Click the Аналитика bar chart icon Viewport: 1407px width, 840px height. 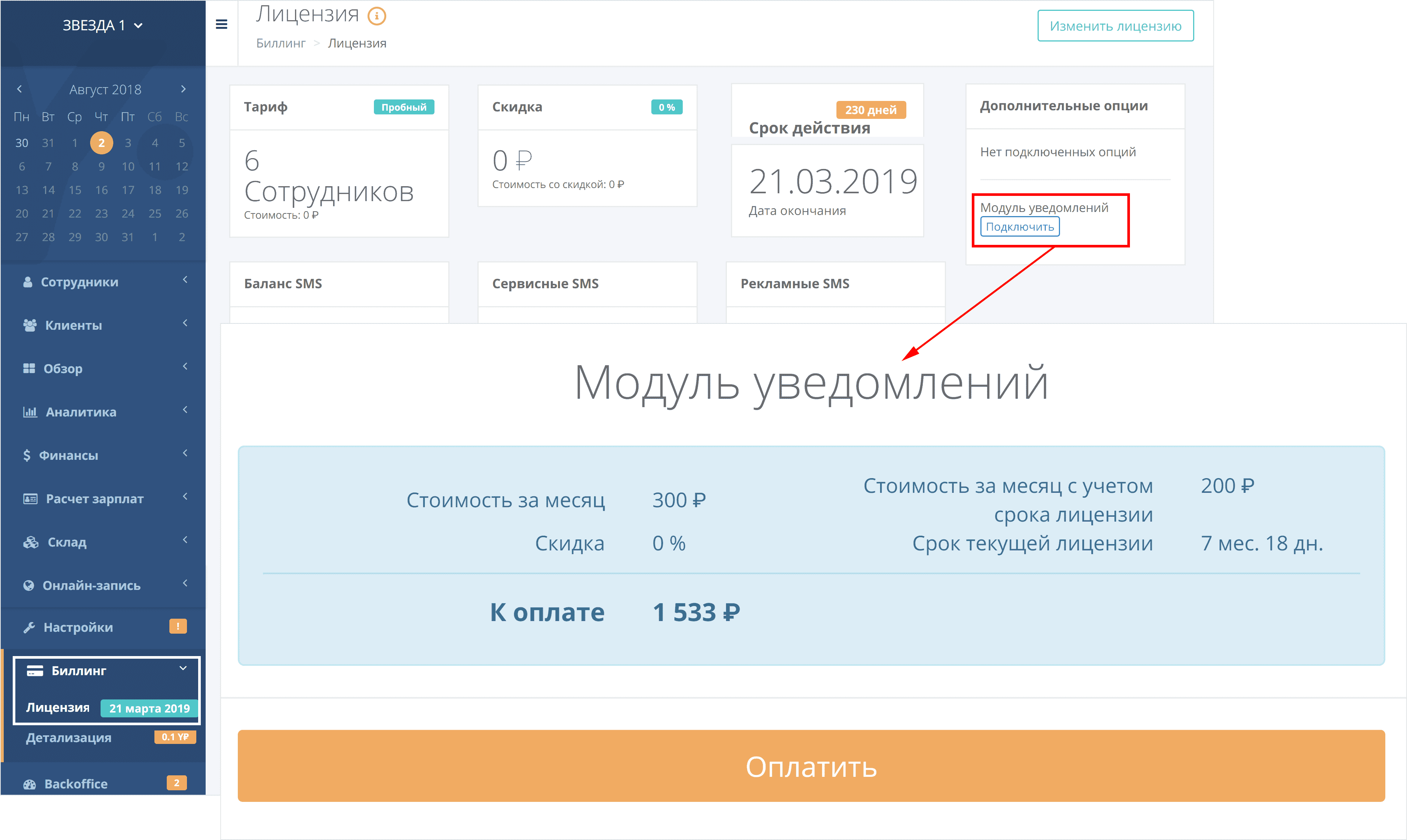[30, 412]
